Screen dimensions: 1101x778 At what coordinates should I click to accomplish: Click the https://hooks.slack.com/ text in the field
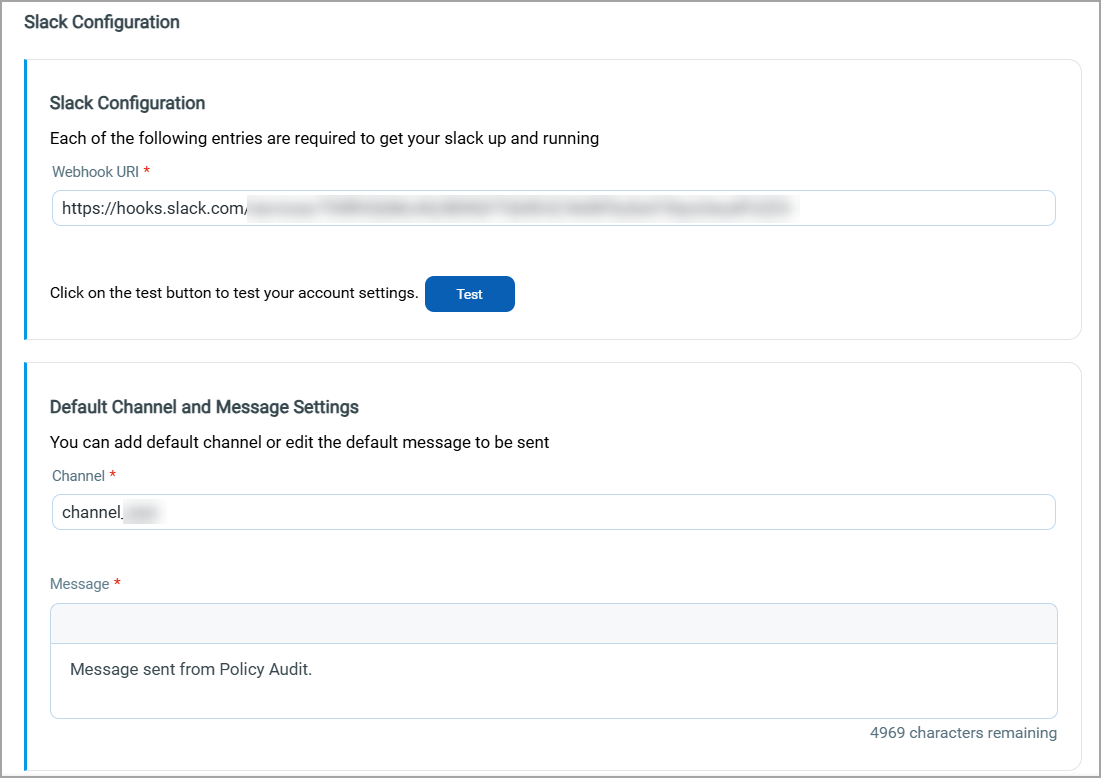pos(154,208)
